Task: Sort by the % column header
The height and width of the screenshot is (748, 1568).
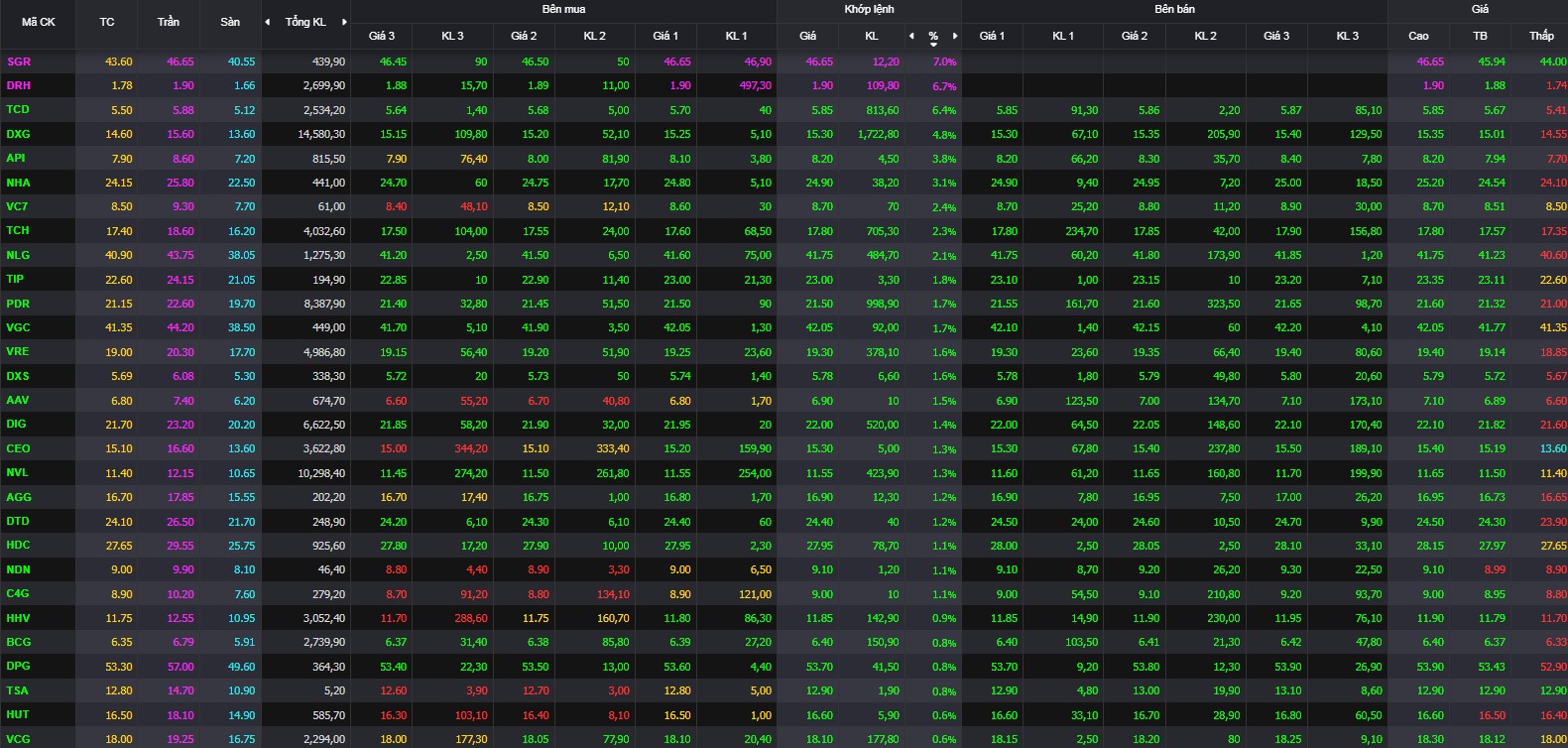Action: coord(933,36)
